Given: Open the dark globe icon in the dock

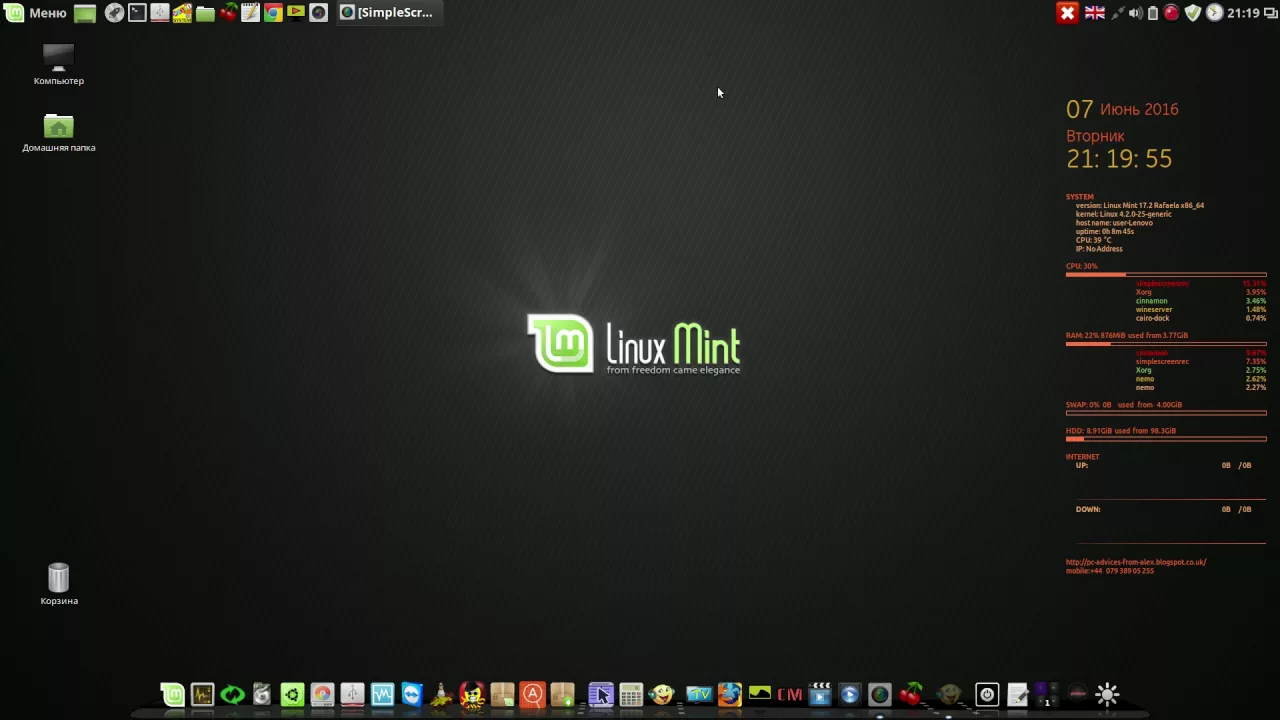Looking at the screenshot, I should click(879, 694).
